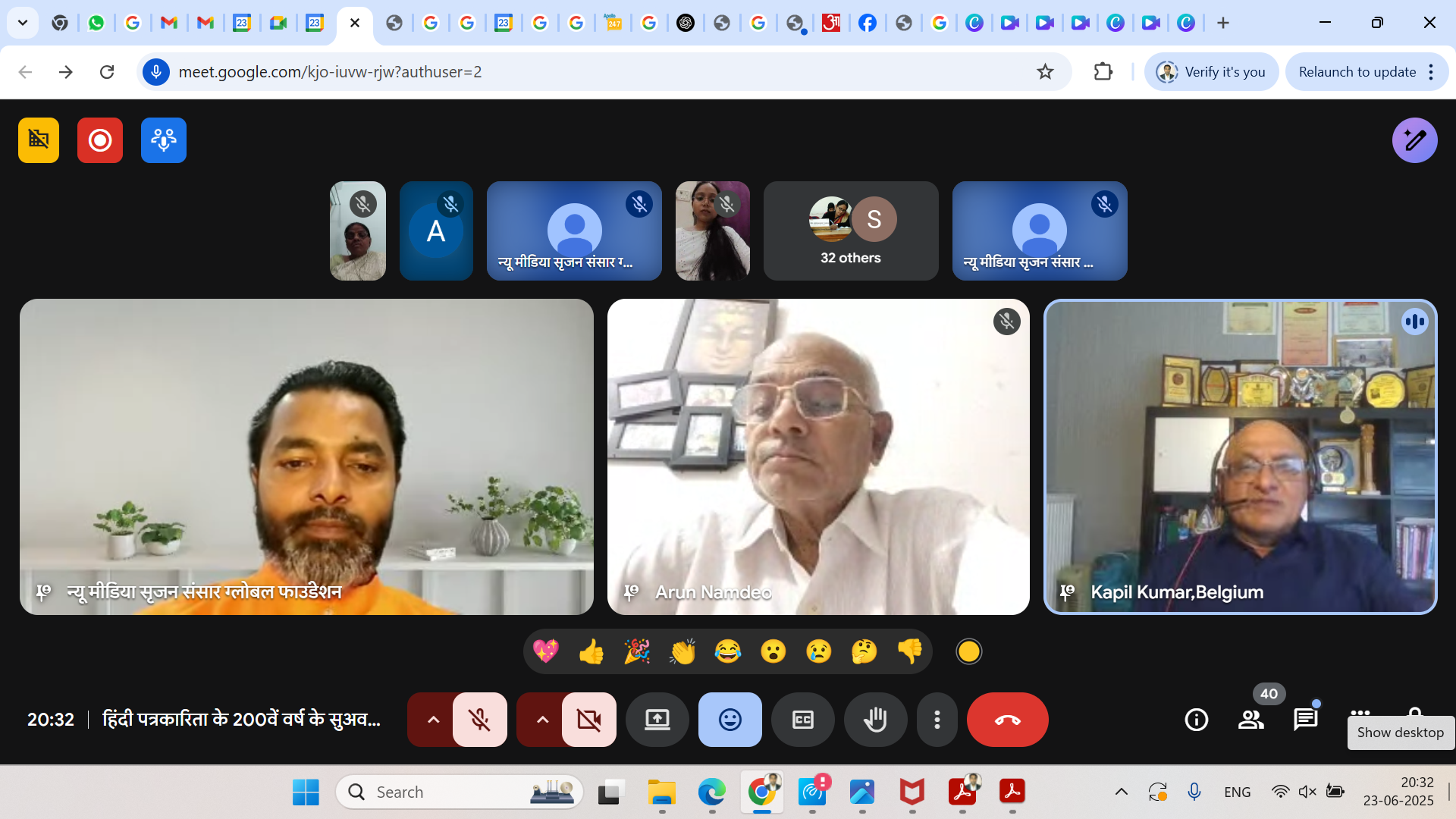Click the voice-activity indicator on Kapil Kumar tile
The height and width of the screenshot is (819, 1456).
click(x=1414, y=322)
